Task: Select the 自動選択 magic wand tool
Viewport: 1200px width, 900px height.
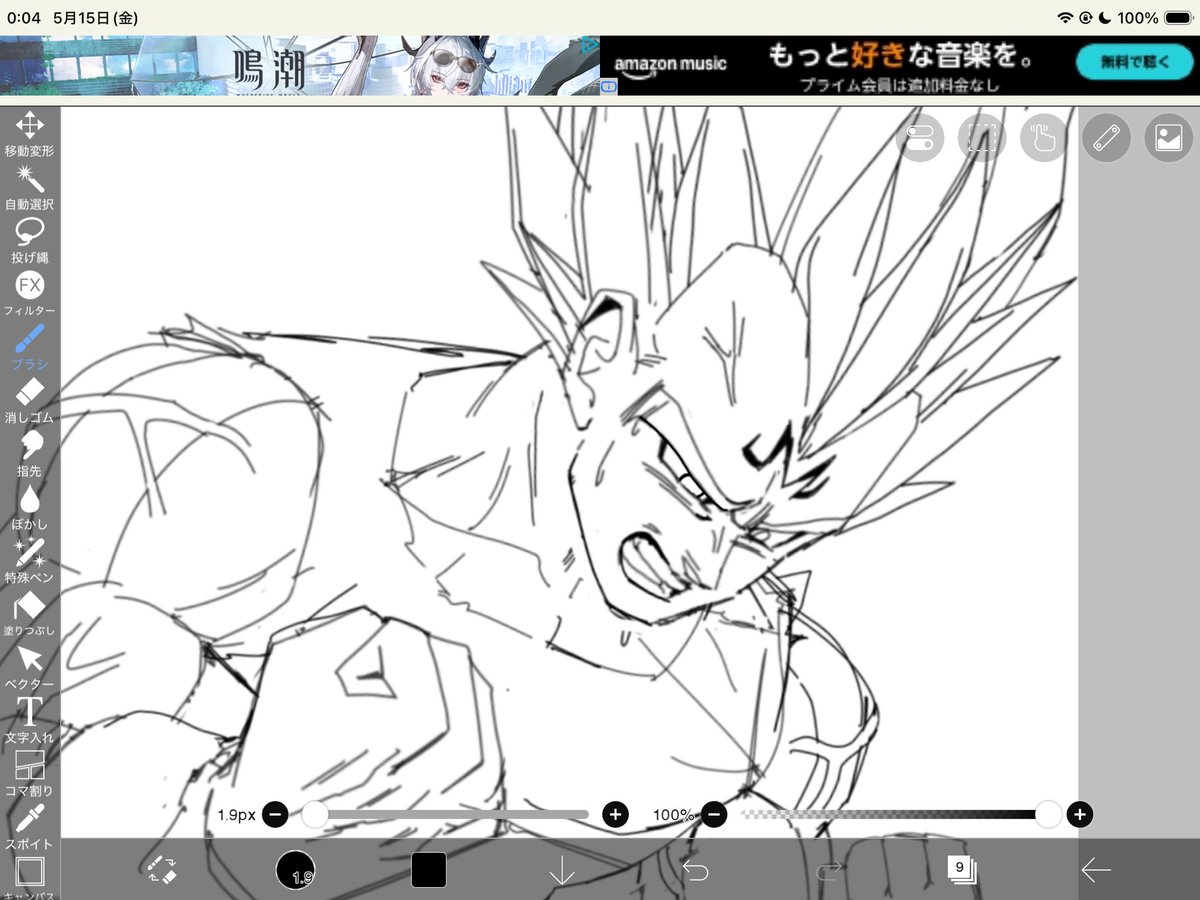Action: pos(30,187)
